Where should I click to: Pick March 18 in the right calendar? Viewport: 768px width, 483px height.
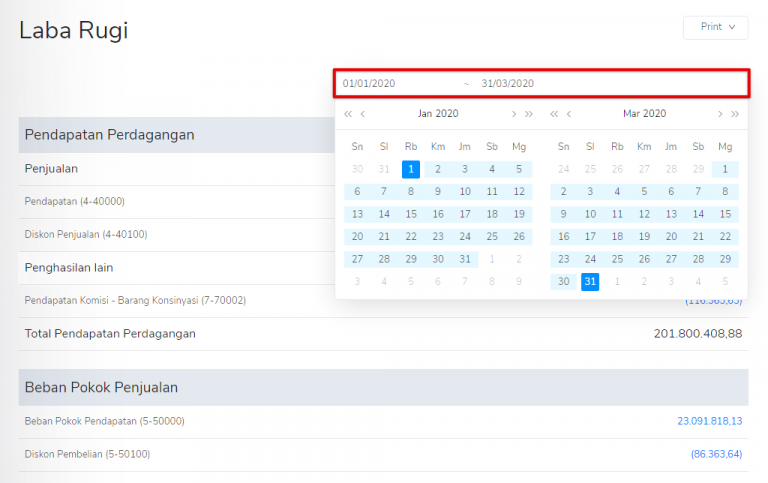click(617, 237)
